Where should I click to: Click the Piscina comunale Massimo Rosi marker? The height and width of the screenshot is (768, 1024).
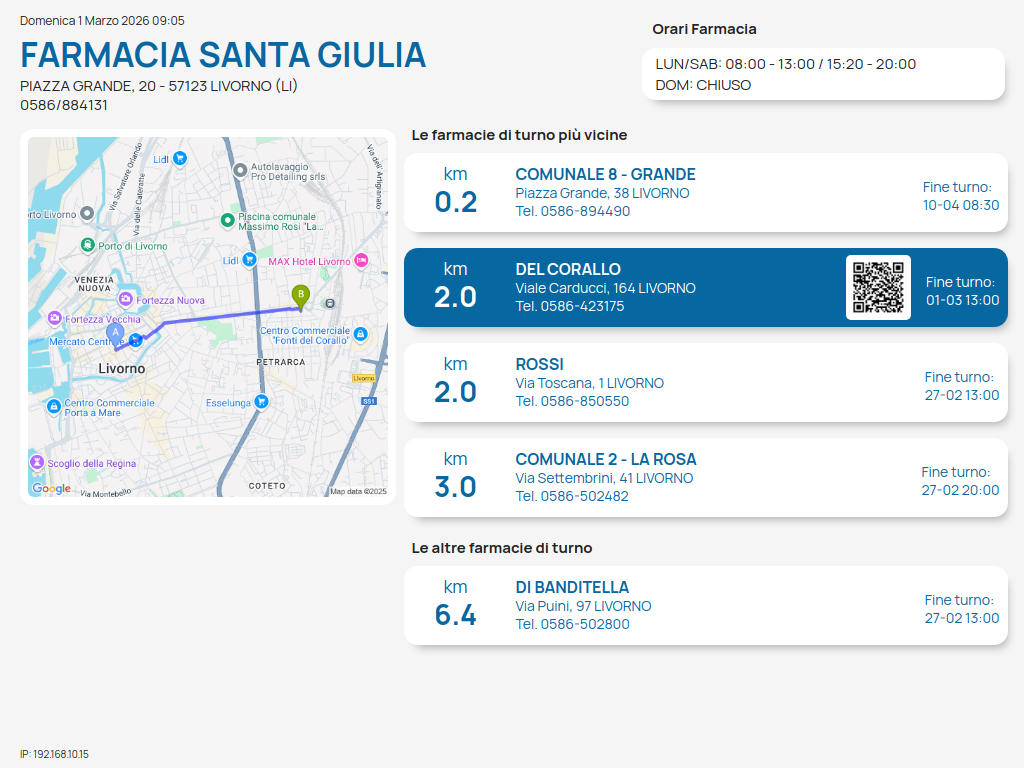pyautogui.click(x=228, y=220)
